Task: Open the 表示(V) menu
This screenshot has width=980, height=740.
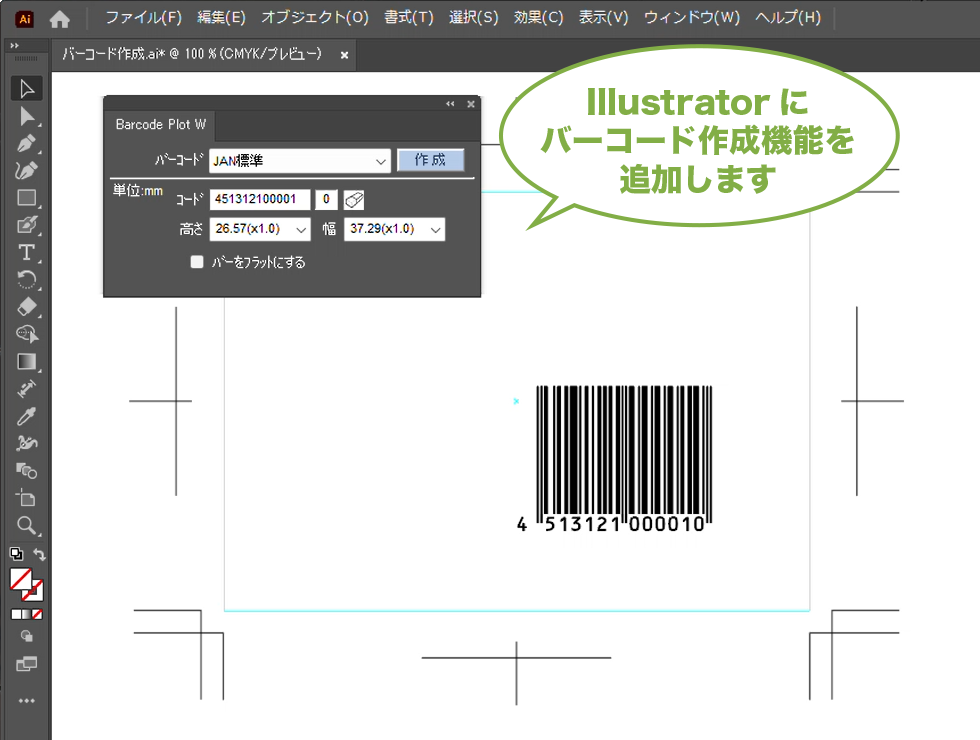Action: pos(603,18)
